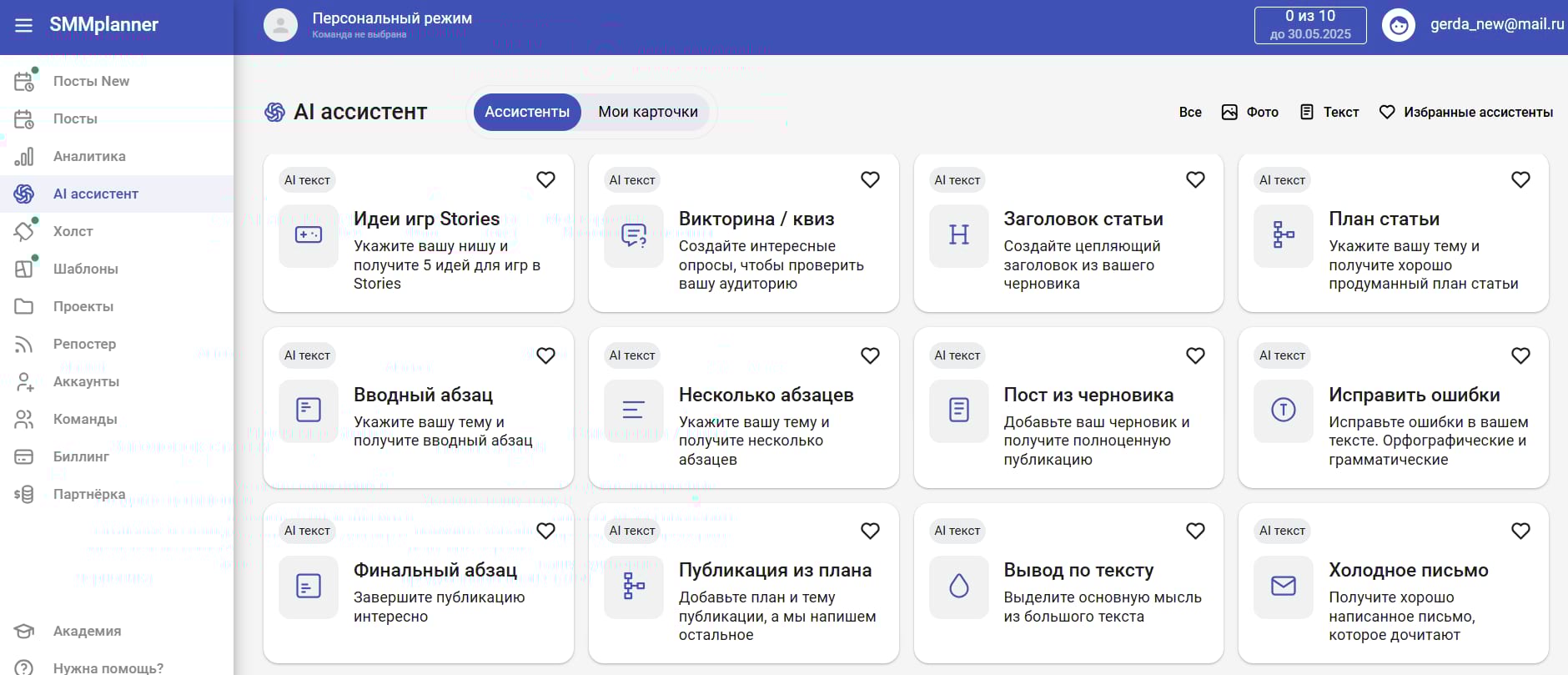Screen dimensions: 1568x675
Task: Click the document icon on Финальный абзац card
Action: (309, 587)
